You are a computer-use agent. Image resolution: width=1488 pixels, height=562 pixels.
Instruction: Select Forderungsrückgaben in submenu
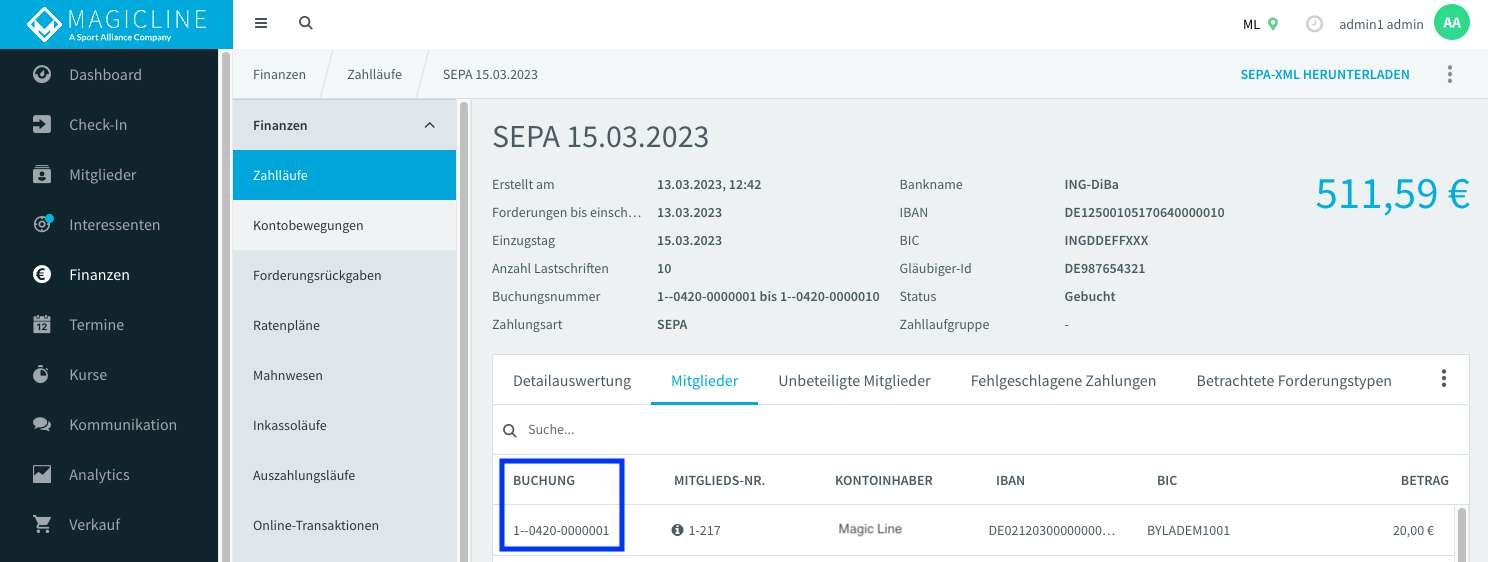(x=344, y=275)
